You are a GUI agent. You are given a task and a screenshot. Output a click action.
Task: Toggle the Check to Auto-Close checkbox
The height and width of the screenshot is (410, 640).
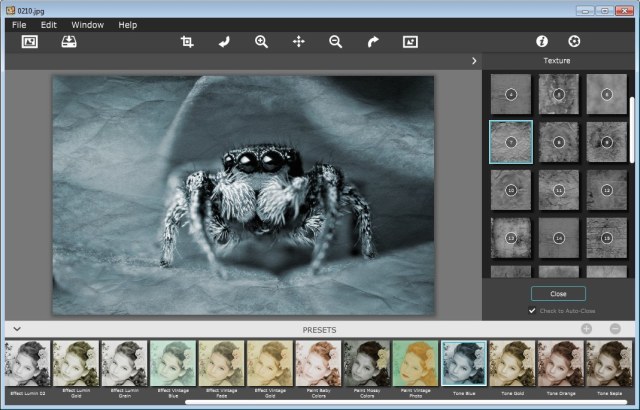pyautogui.click(x=532, y=311)
